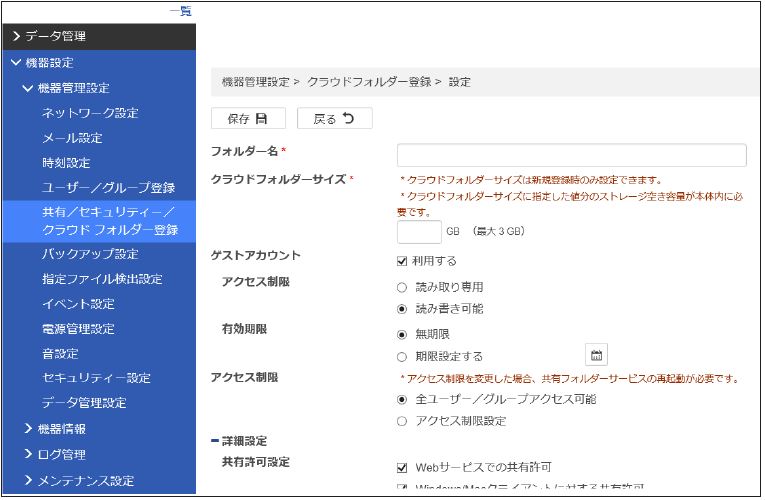Screen dimensions: 765x500
Task: Click the undo arrow icon on the 戻る button
Action: [348, 118]
